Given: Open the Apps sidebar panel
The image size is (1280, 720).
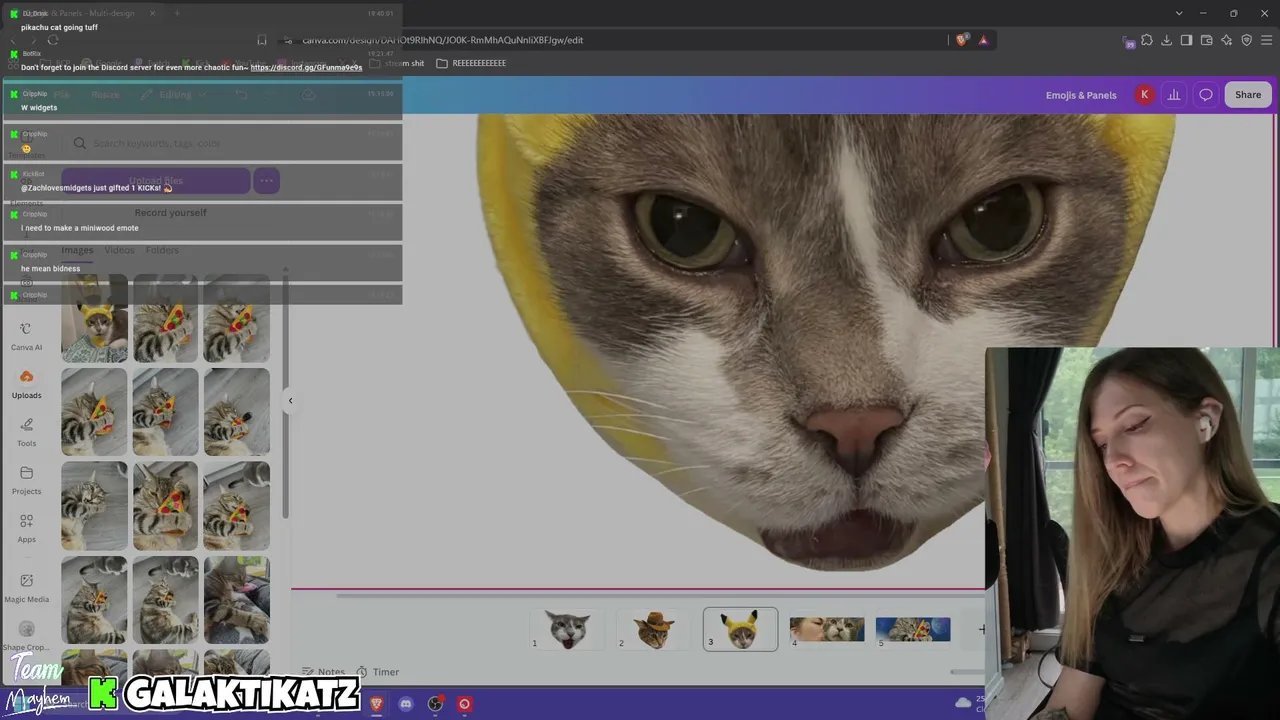Looking at the screenshot, I should click(26, 528).
